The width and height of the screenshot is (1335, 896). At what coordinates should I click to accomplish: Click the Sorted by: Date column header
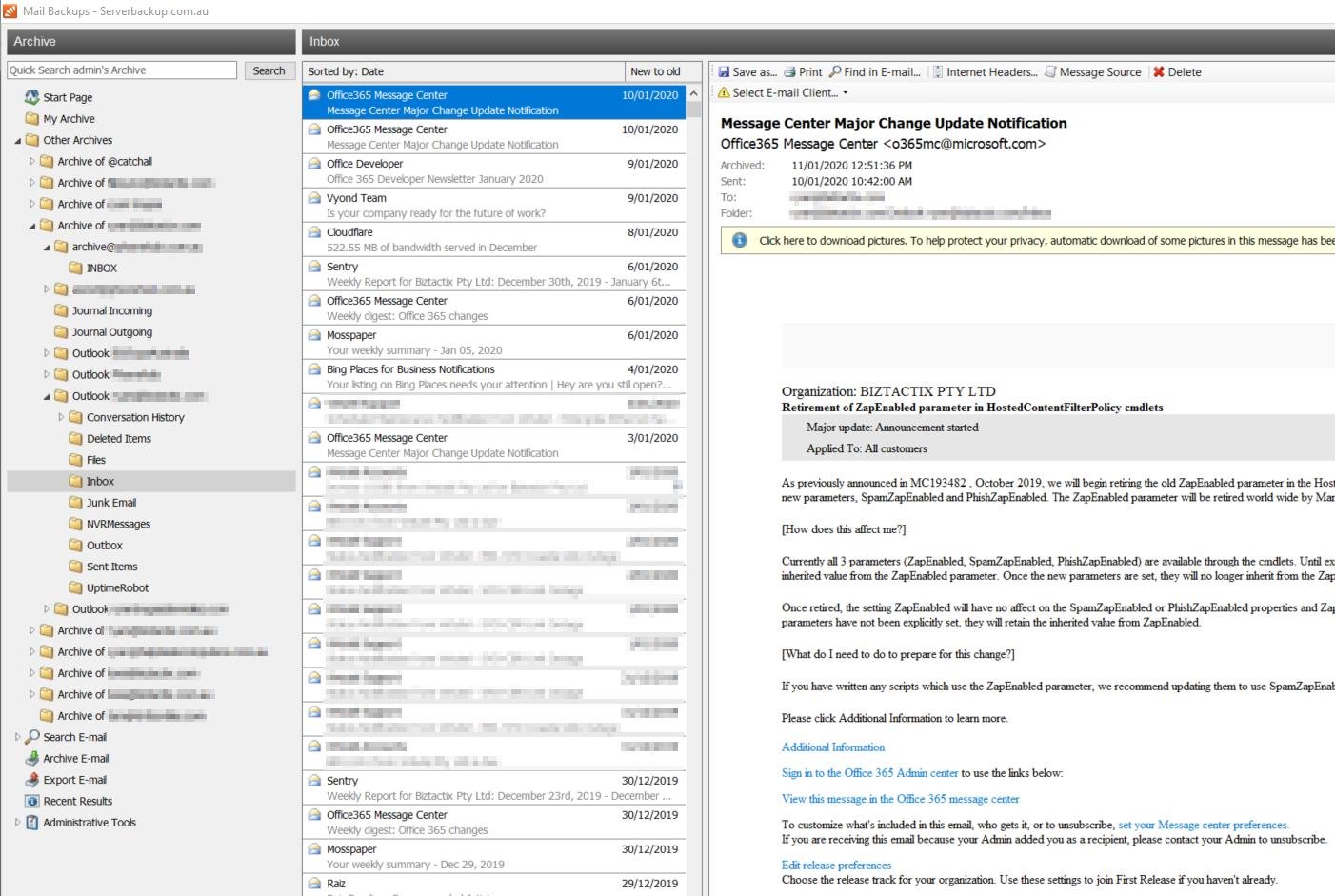coord(464,71)
